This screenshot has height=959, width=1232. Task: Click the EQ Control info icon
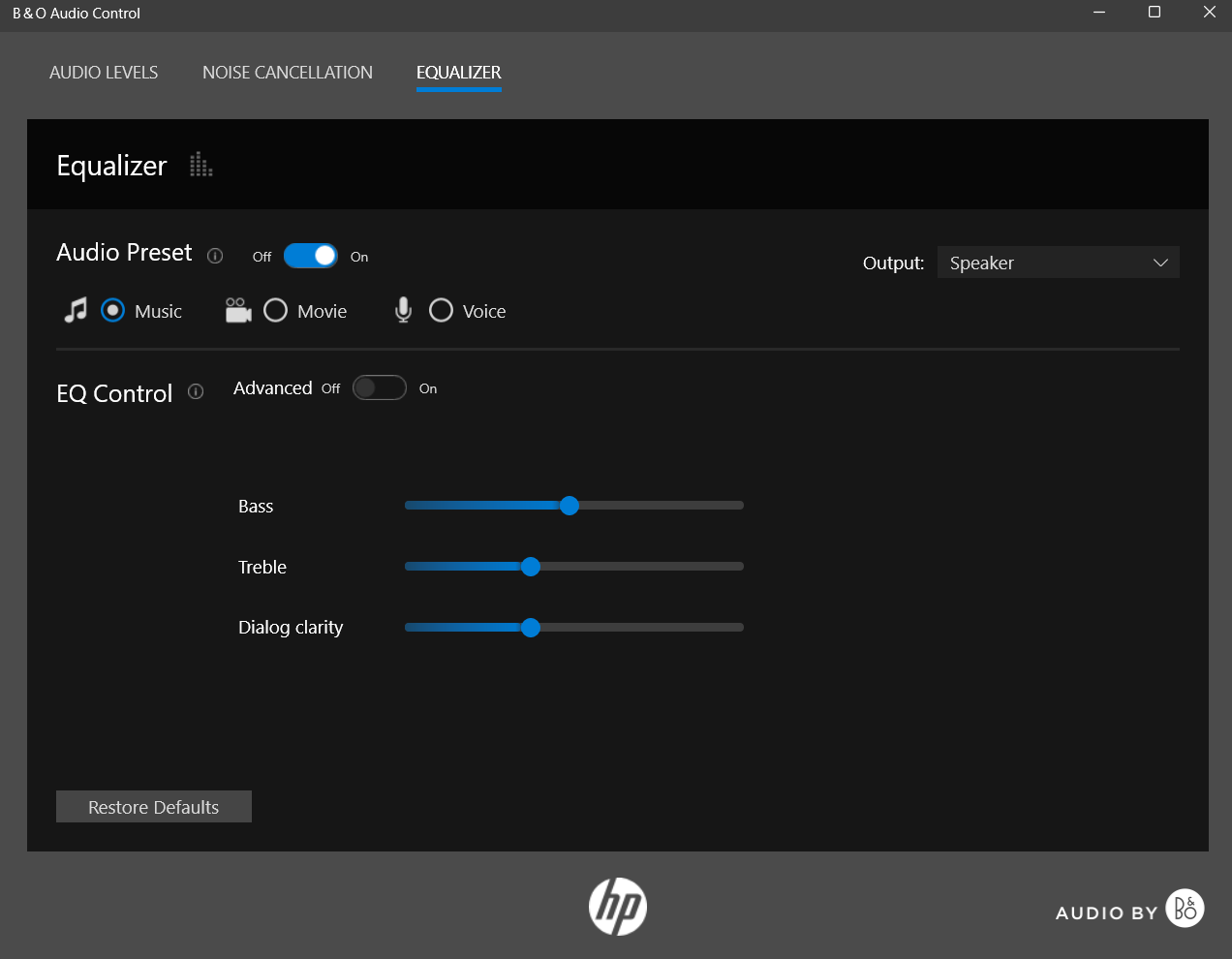[196, 391]
